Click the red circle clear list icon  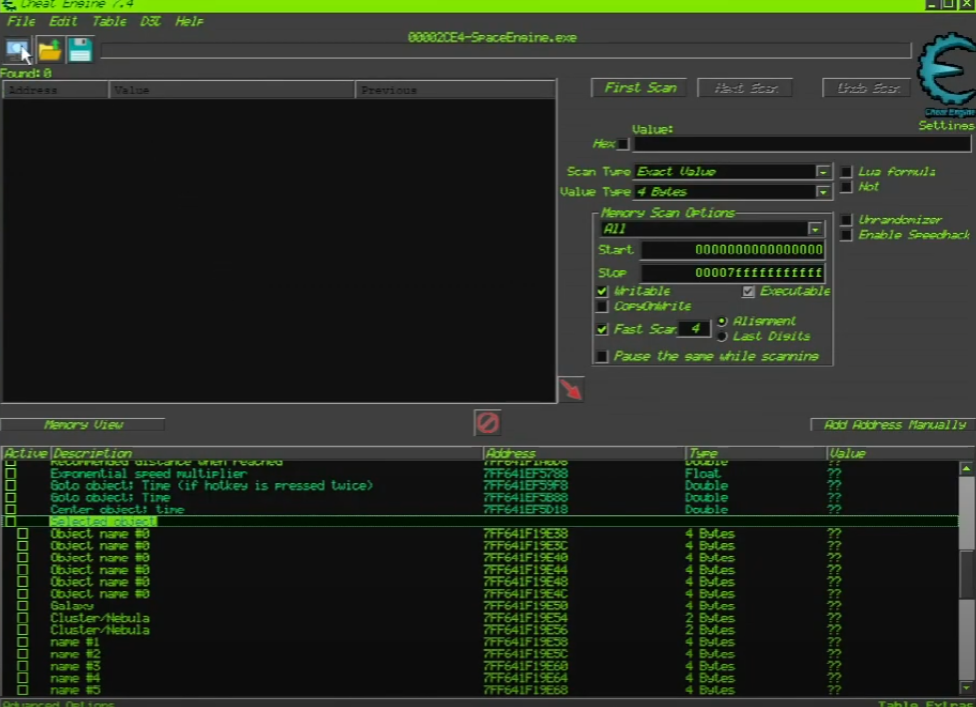[x=487, y=423]
